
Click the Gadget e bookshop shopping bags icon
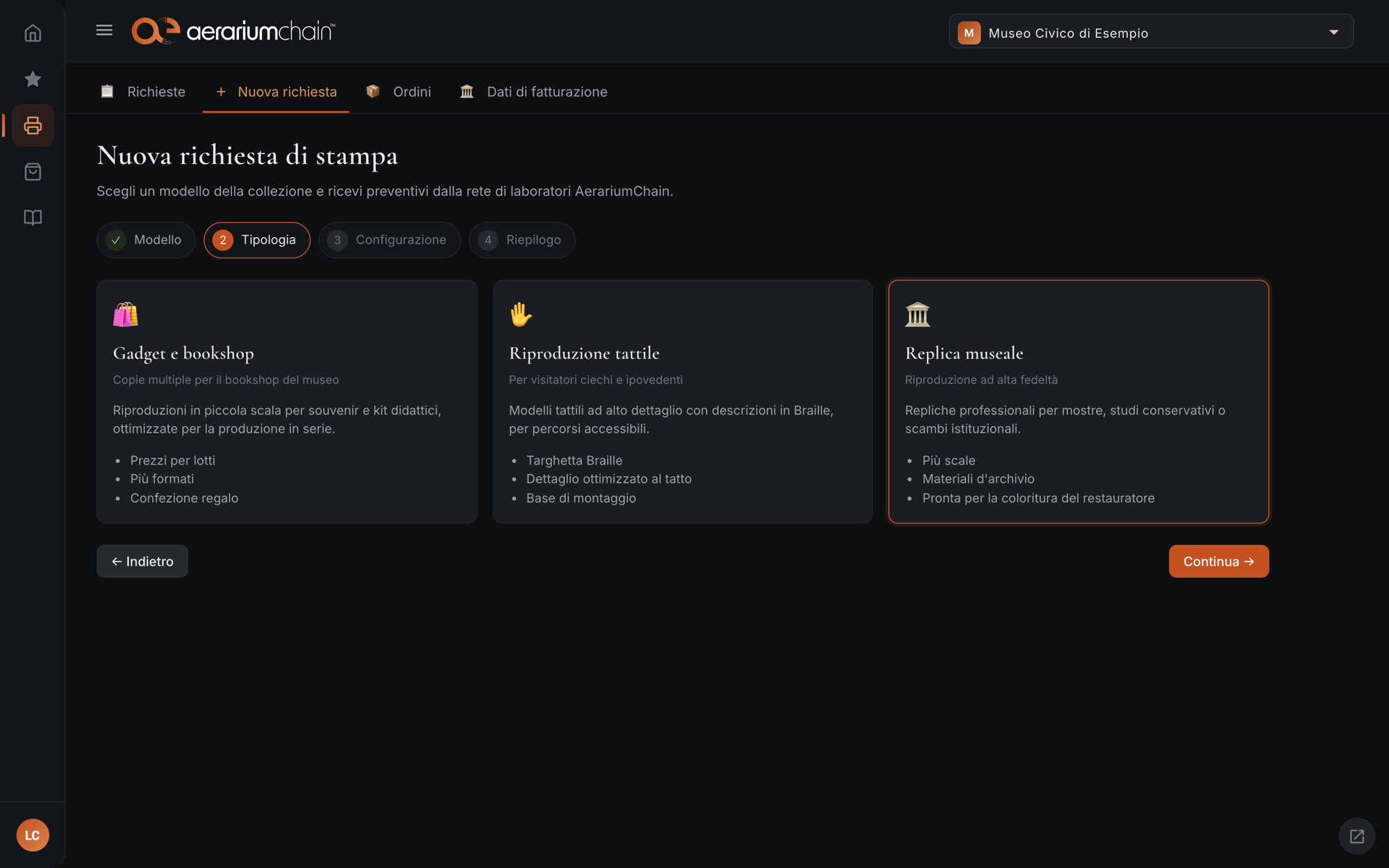click(x=126, y=315)
